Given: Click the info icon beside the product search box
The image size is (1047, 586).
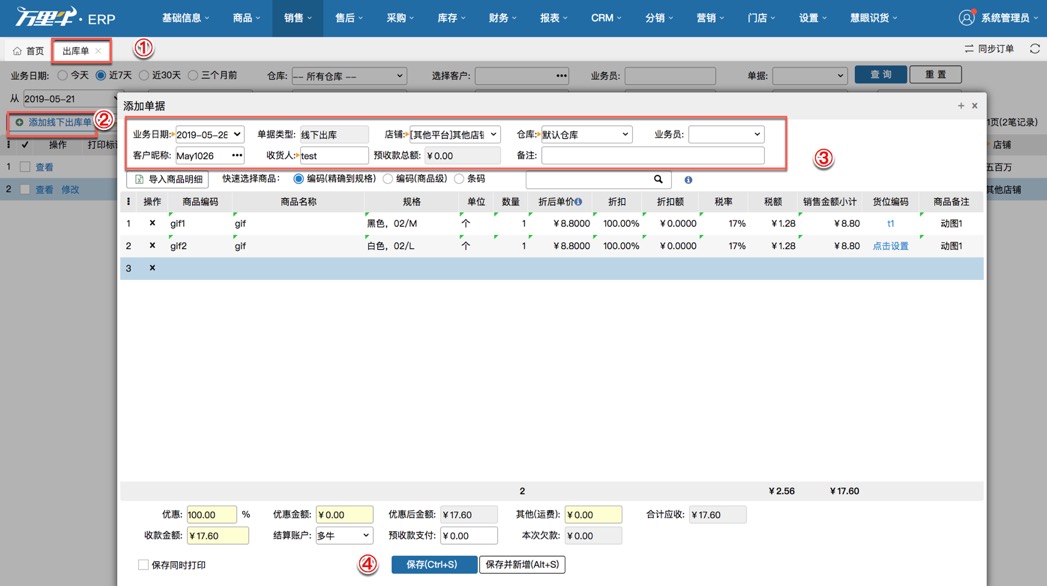Looking at the screenshot, I should click(x=688, y=180).
